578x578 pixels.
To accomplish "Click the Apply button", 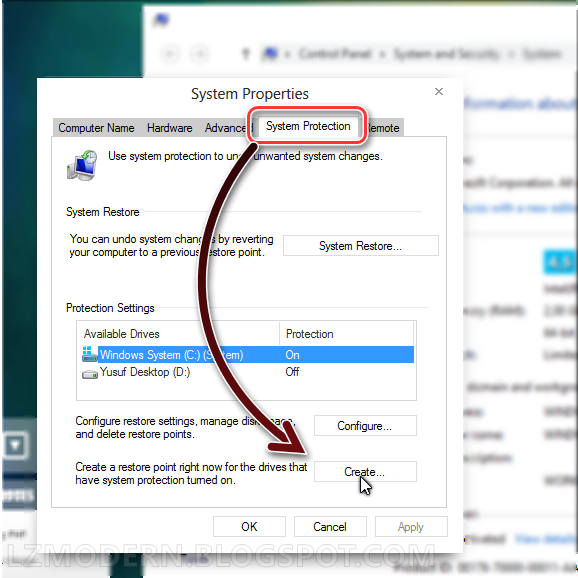I will click(x=411, y=526).
